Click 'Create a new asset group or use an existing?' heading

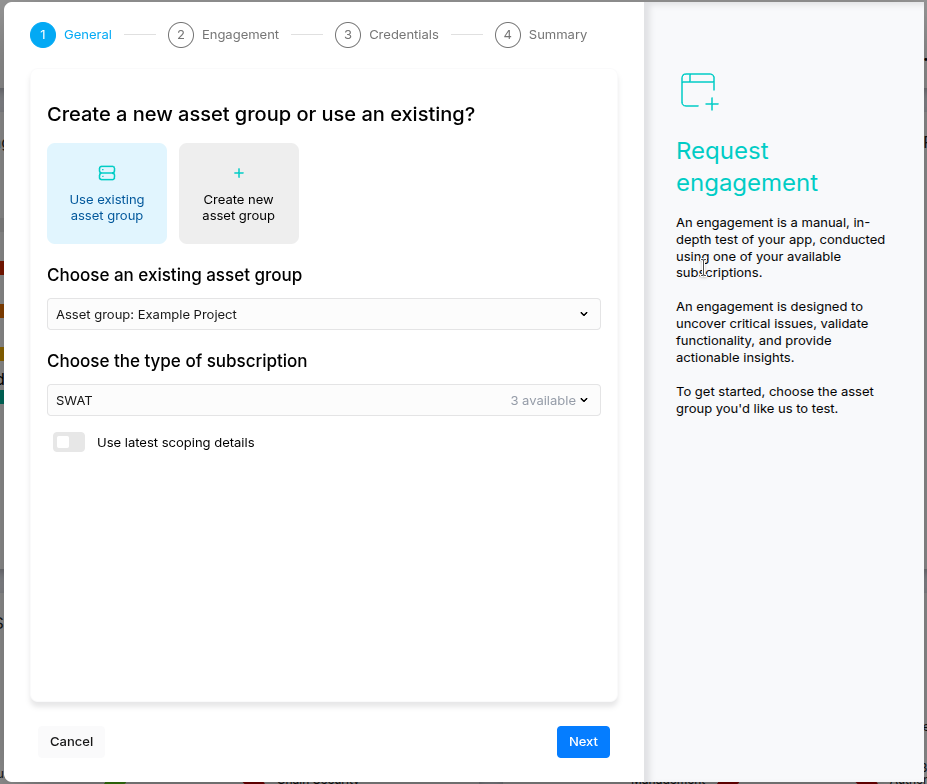tap(261, 114)
